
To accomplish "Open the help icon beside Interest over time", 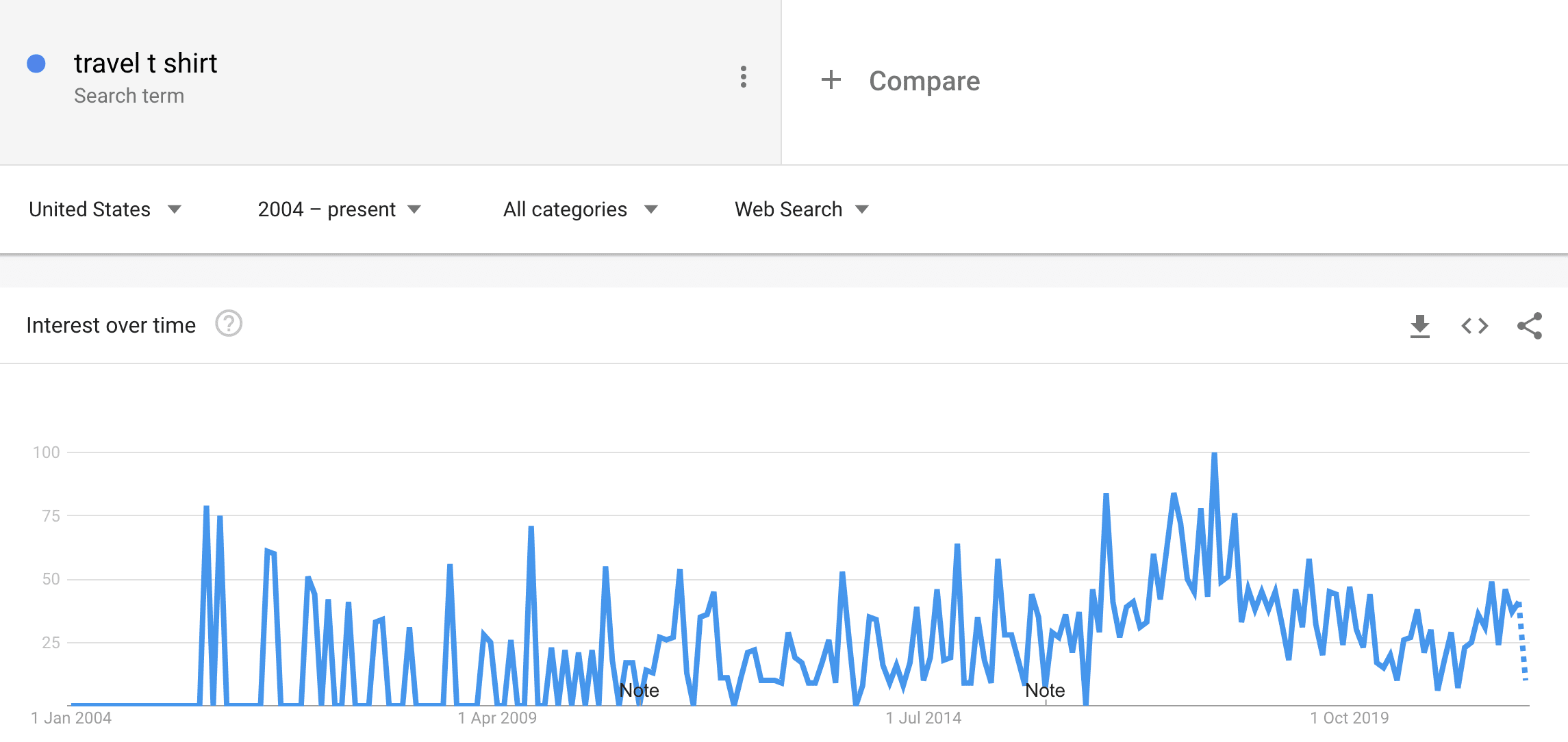I will pyautogui.click(x=229, y=324).
